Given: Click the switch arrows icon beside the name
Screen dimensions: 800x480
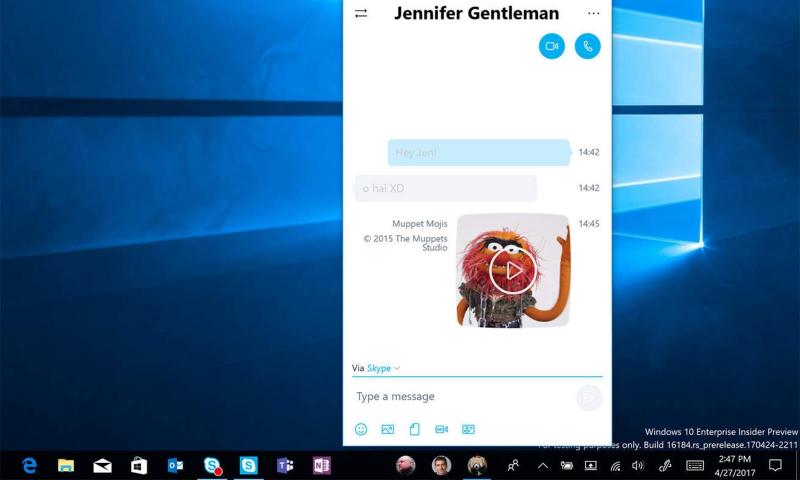Looking at the screenshot, I should pyautogui.click(x=361, y=13).
